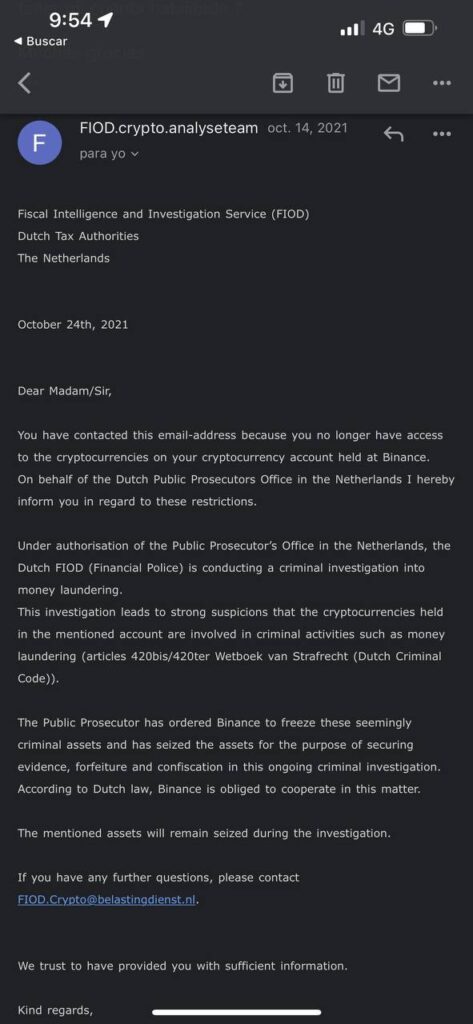Tap the 4G signal indicator

[x=383, y=29]
